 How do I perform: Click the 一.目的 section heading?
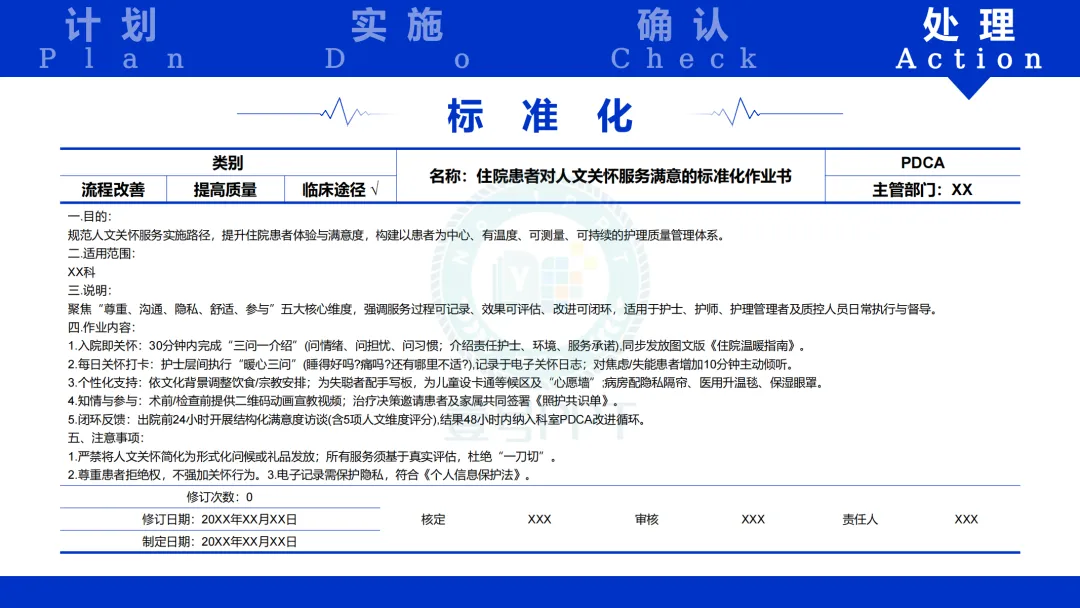[x=90, y=216]
